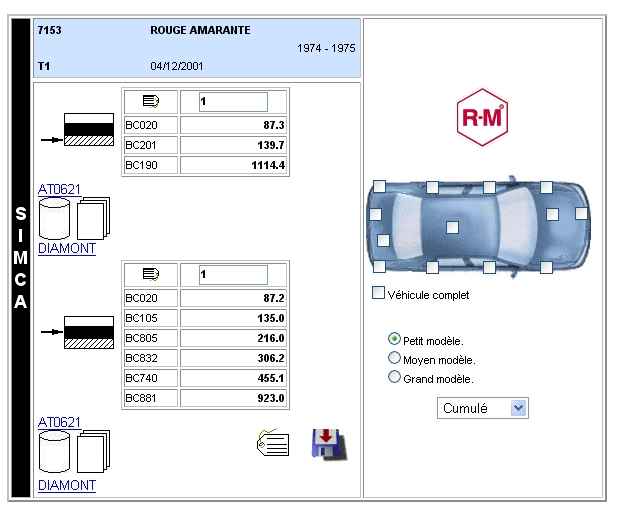Check the Véhicule complet checkbox

click(378, 293)
